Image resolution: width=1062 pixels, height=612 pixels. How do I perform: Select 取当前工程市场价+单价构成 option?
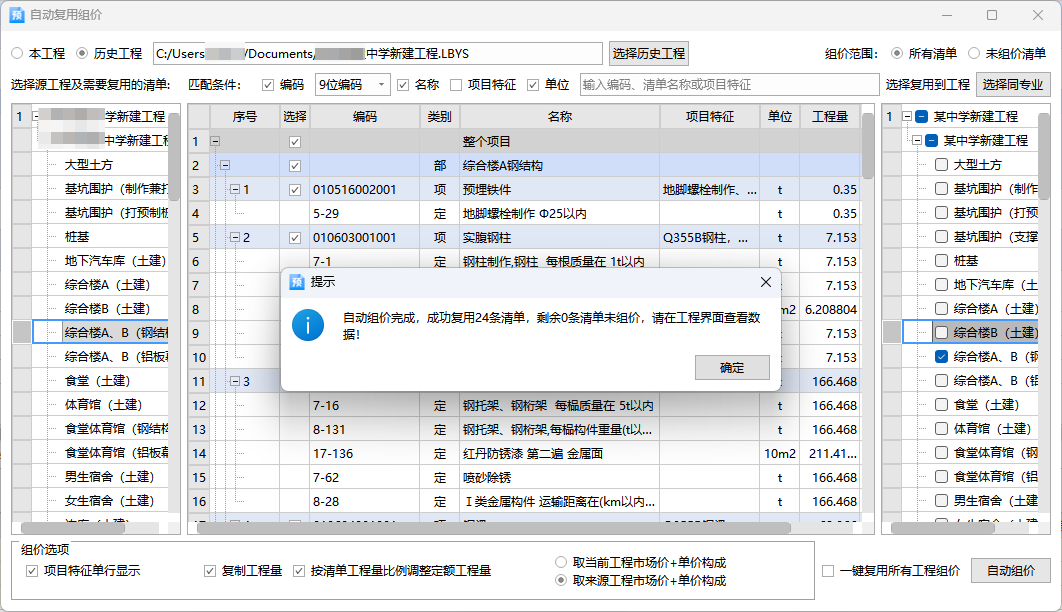tap(562, 563)
